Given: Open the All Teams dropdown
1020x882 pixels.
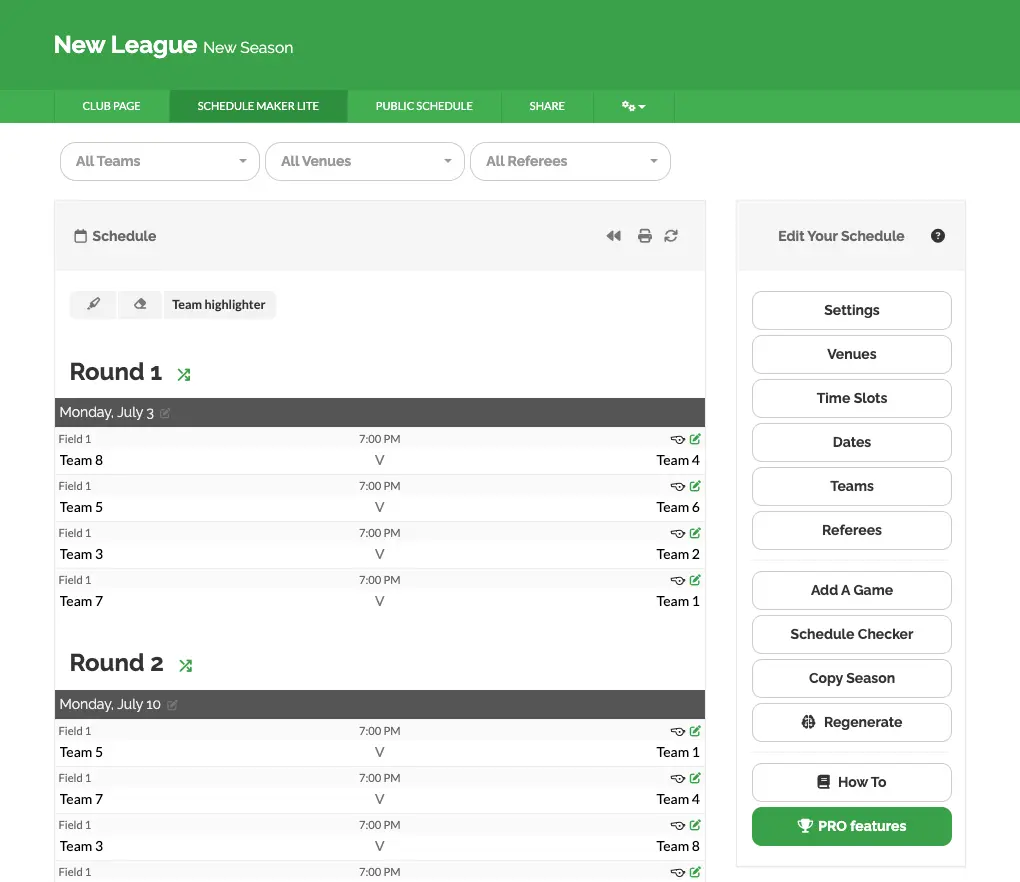Looking at the screenshot, I should pyautogui.click(x=159, y=161).
